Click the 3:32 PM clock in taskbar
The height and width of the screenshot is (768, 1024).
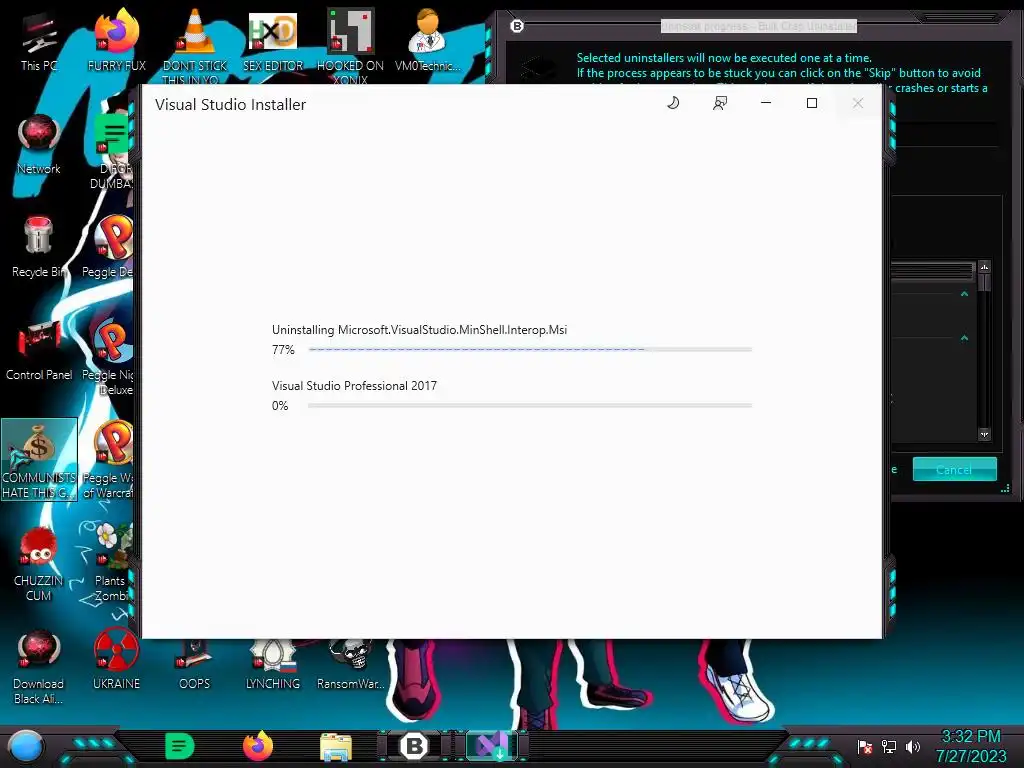click(971, 737)
